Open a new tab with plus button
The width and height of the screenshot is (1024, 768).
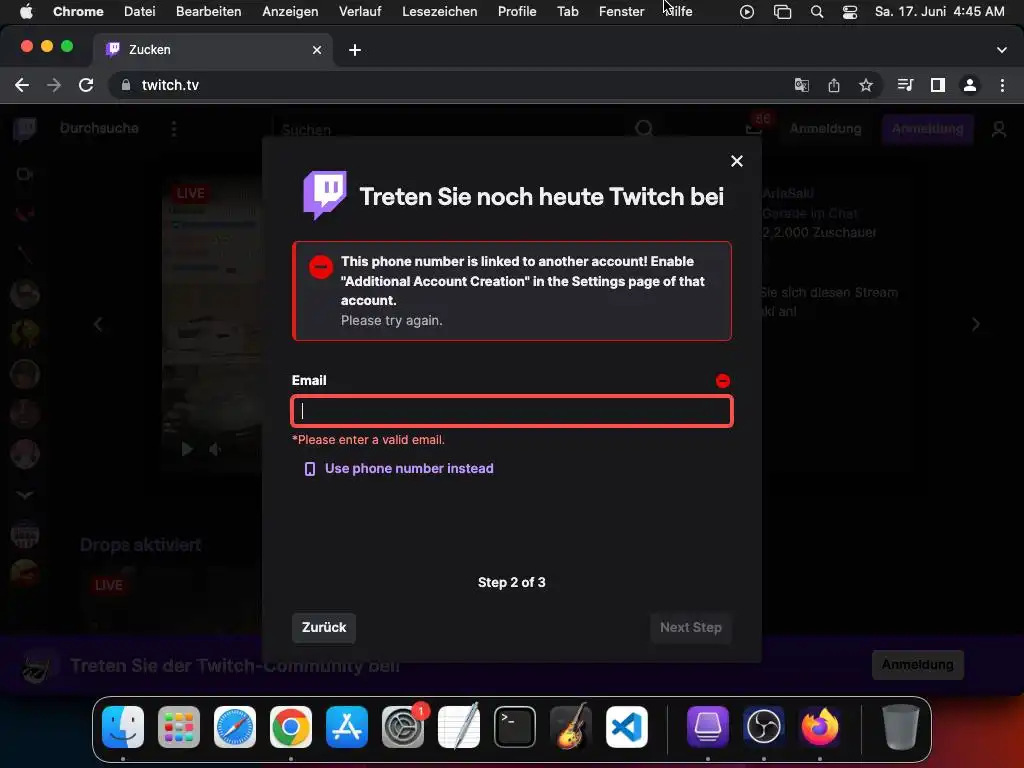point(355,50)
